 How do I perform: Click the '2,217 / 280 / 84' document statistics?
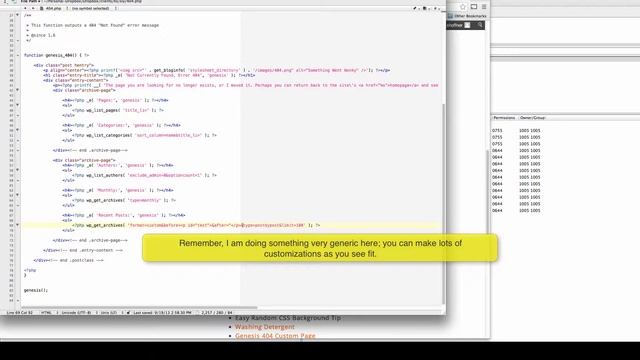pos(217,313)
